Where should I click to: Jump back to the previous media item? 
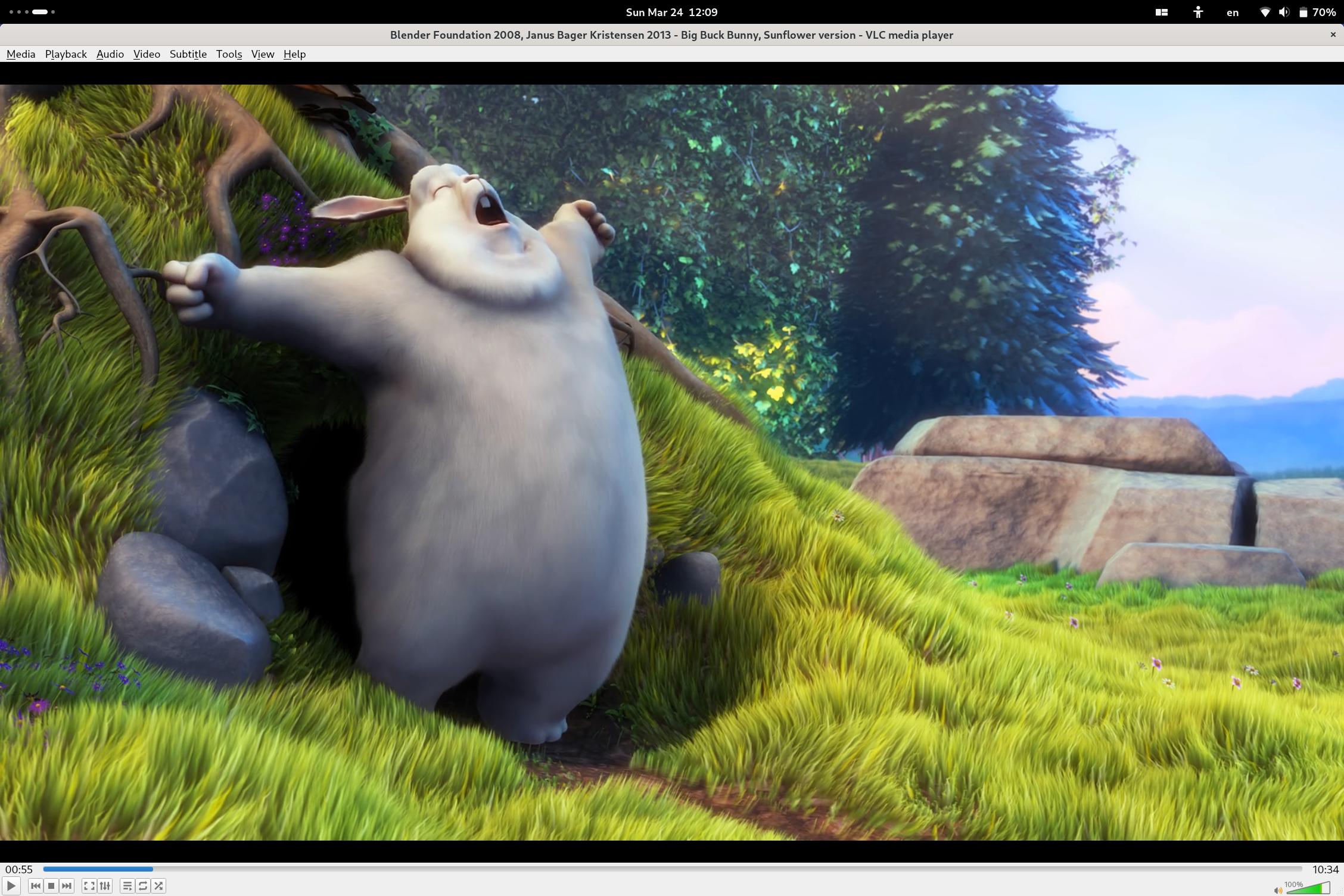(x=35, y=886)
